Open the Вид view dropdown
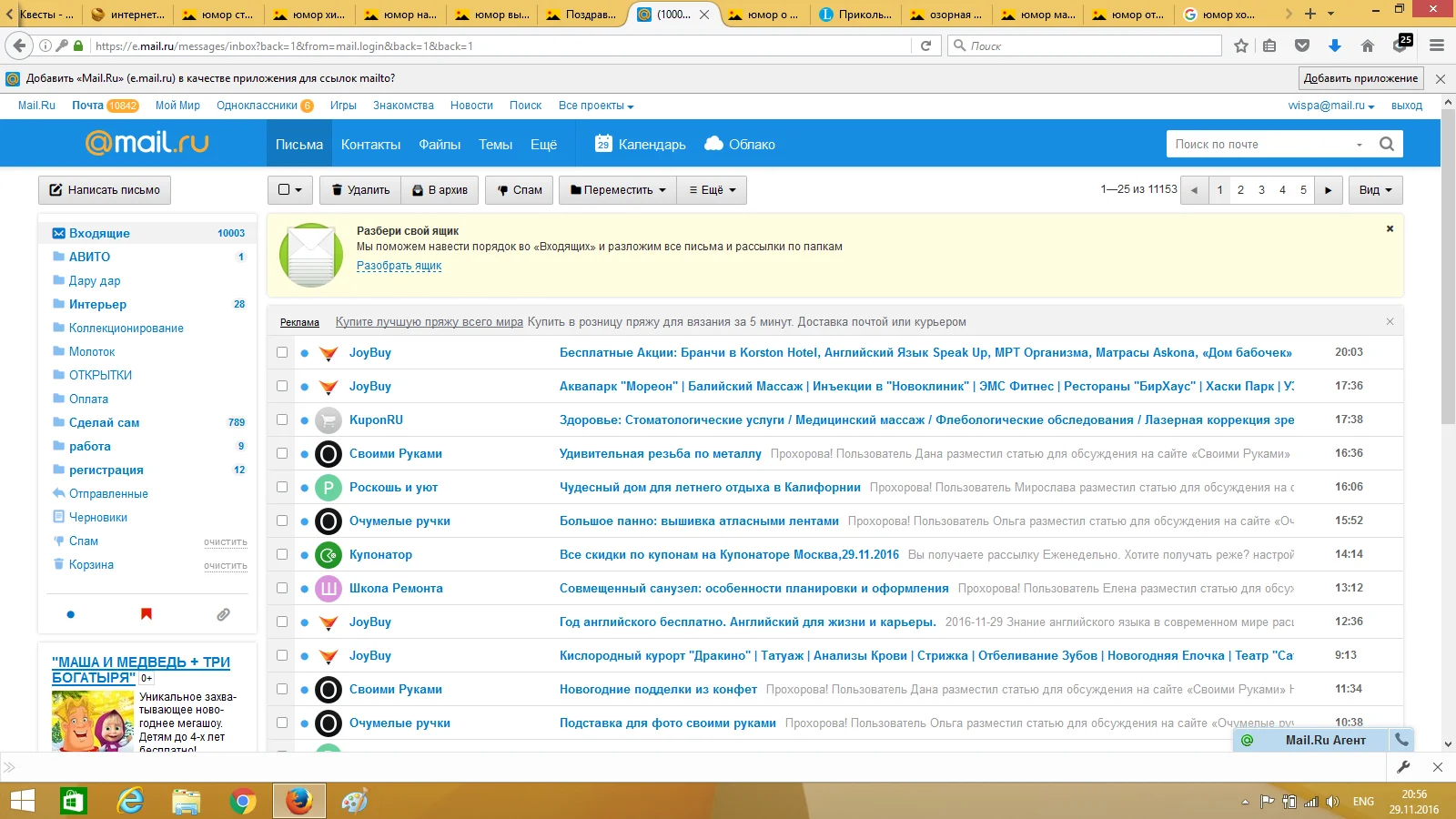Image resolution: width=1456 pixels, height=819 pixels. click(1375, 190)
